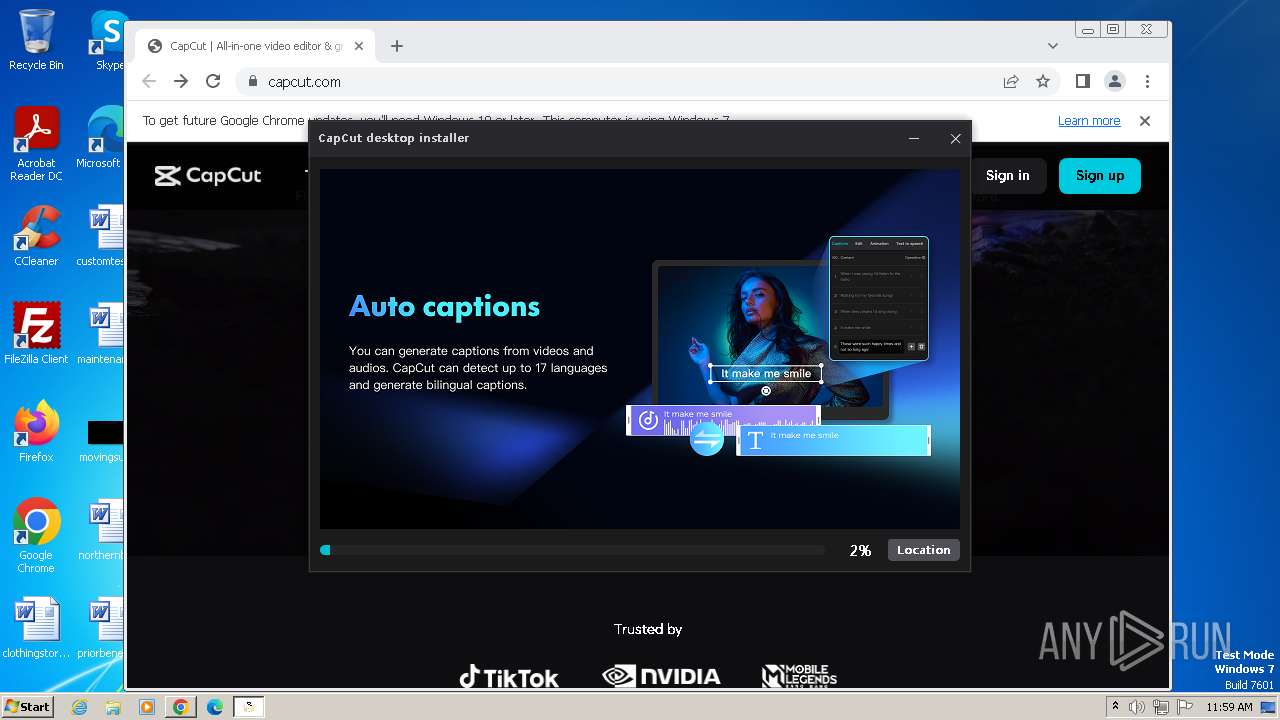Click the Sign in button on CapCut site
The height and width of the screenshot is (720, 1280).
pyautogui.click(x=1007, y=175)
